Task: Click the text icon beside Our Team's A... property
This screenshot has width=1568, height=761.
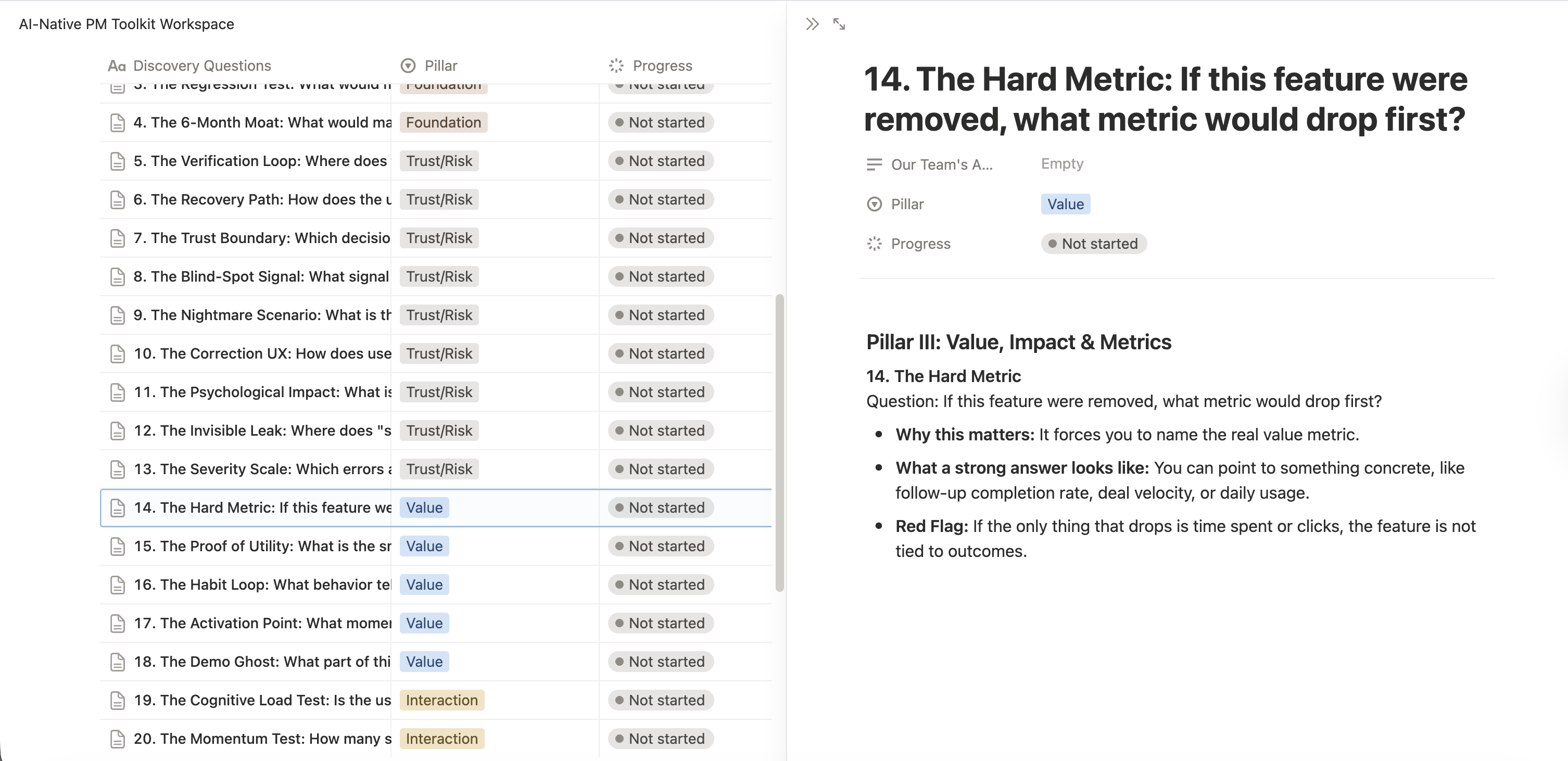Action: (874, 164)
